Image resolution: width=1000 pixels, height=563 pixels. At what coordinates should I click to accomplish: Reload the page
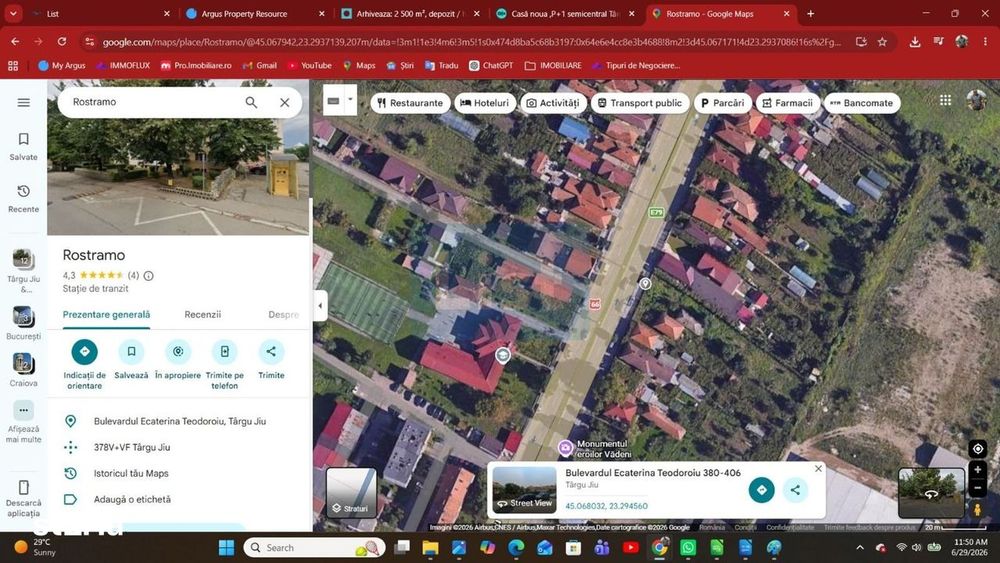coord(62,41)
